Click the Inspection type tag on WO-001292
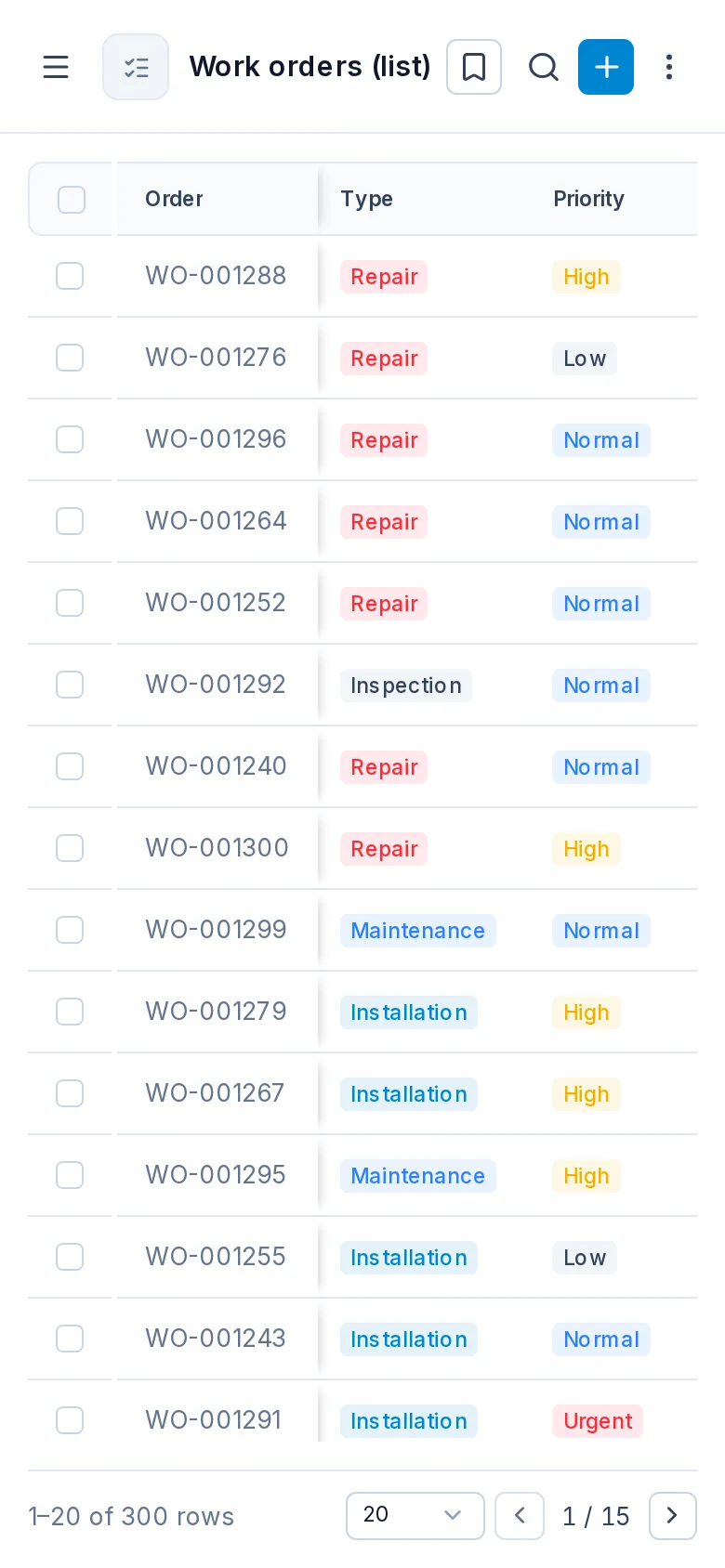The width and height of the screenshot is (725, 1568). click(x=406, y=686)
